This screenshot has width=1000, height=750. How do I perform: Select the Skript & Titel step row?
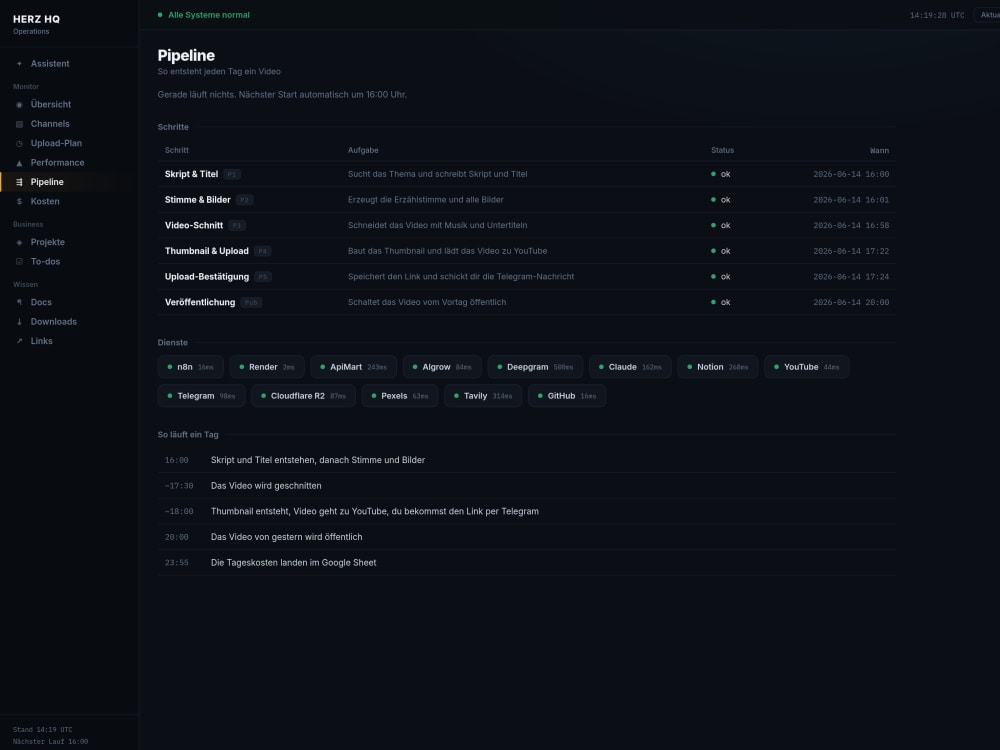[x=526, y=174]
